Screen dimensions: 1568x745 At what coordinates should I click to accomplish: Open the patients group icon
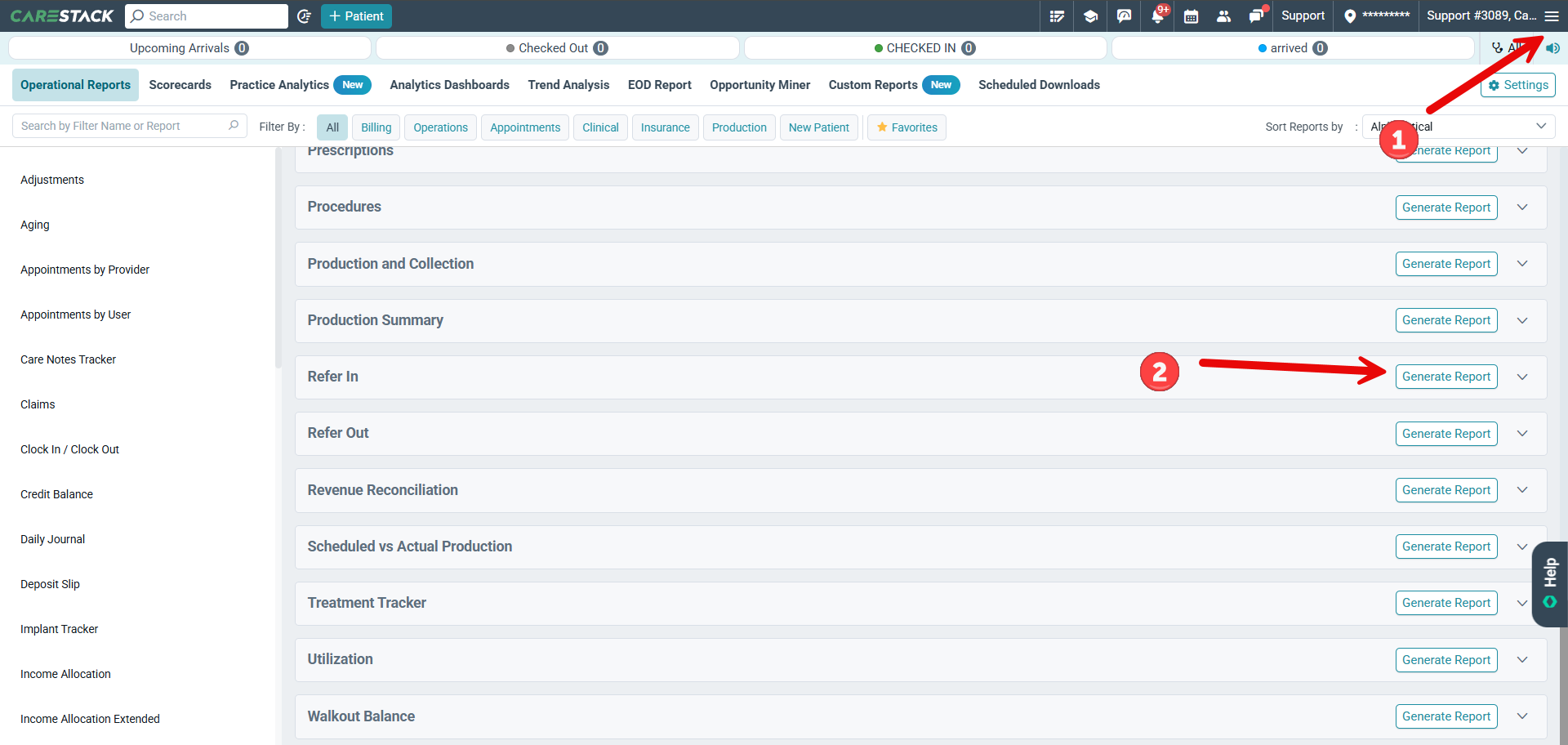pos(1223,16)
